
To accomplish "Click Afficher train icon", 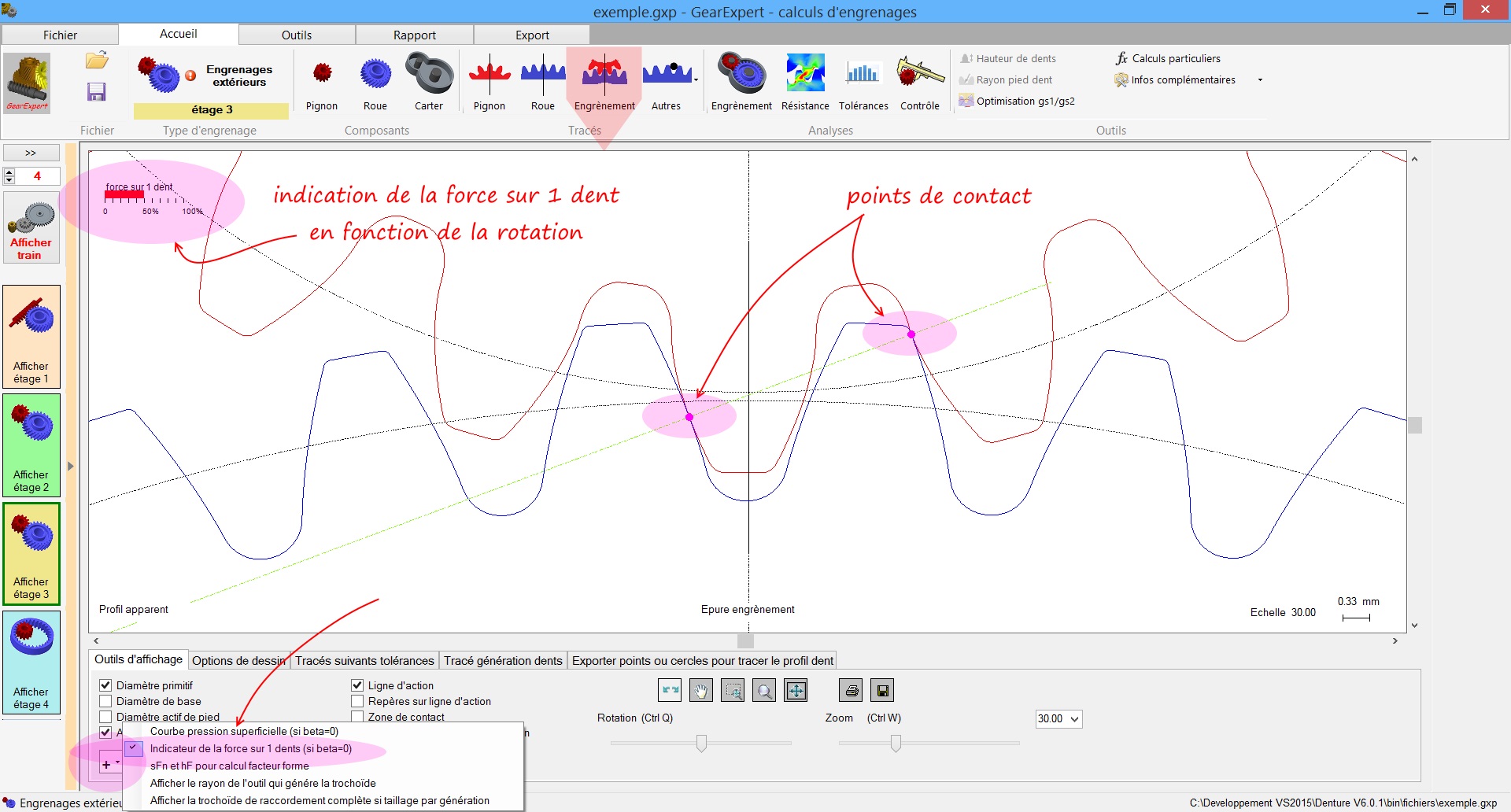I will [x=31, y=229].
